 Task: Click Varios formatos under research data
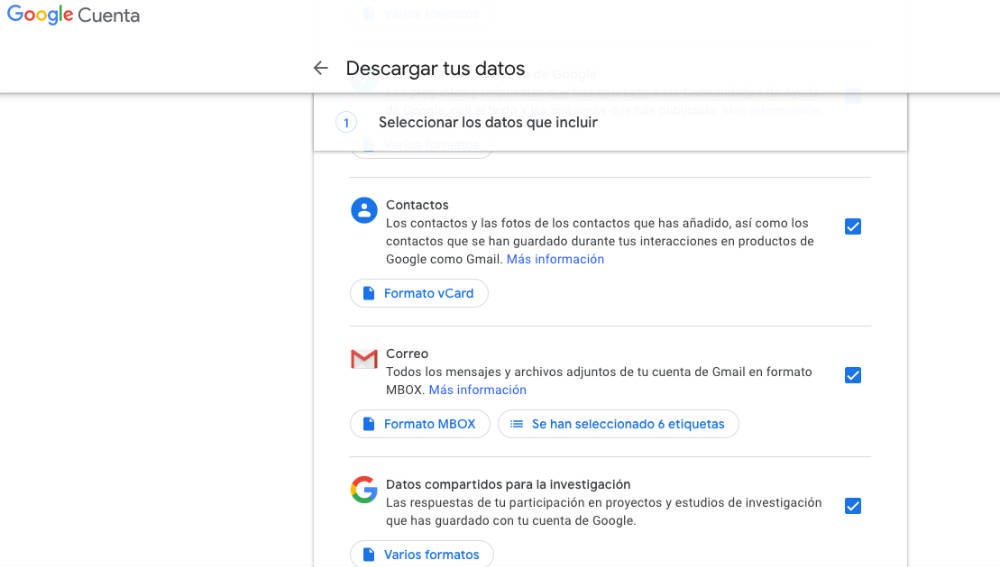pyautogui.click(x=422, y=554)
